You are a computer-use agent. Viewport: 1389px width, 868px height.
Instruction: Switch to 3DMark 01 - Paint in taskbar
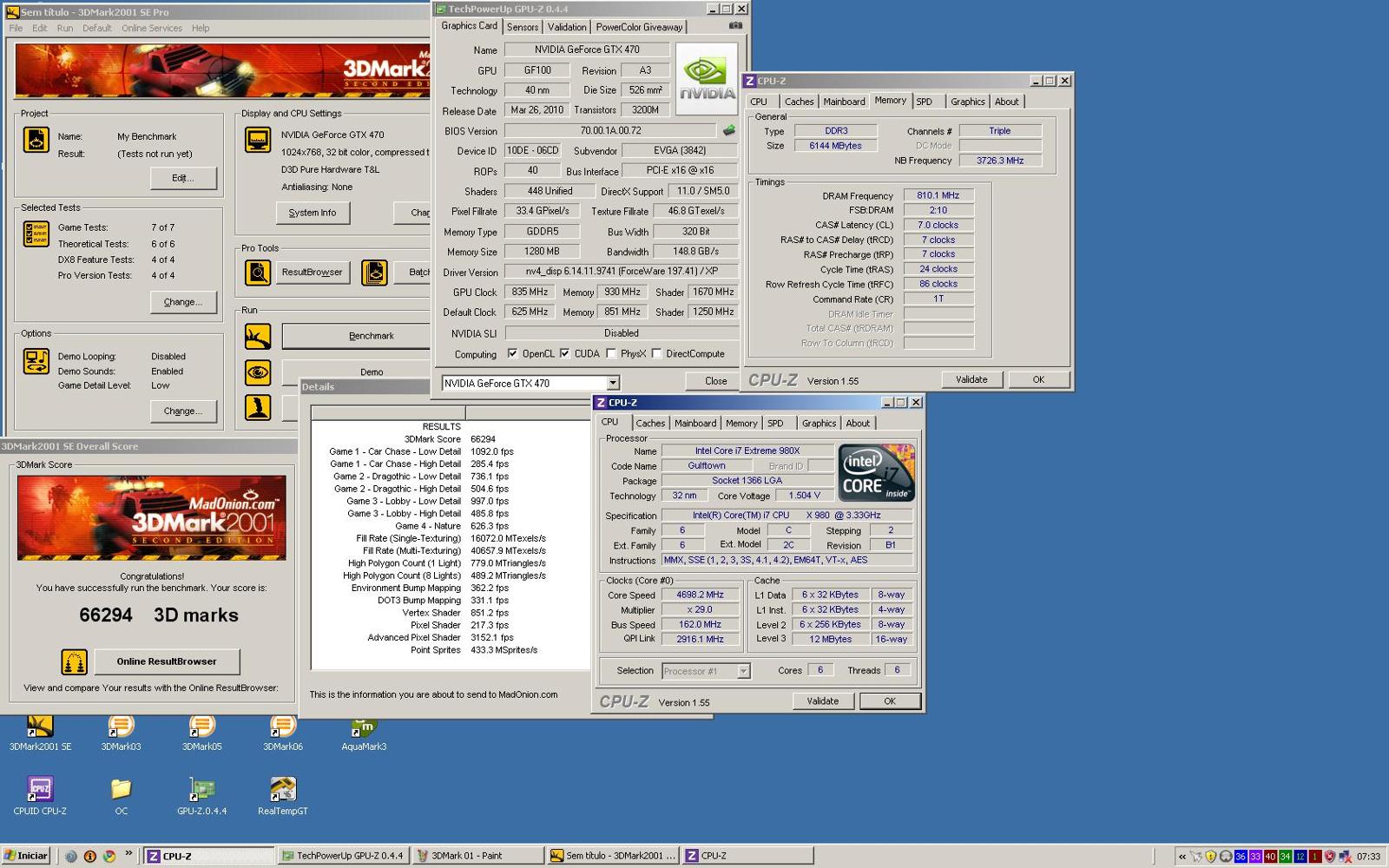pos(479,856)
